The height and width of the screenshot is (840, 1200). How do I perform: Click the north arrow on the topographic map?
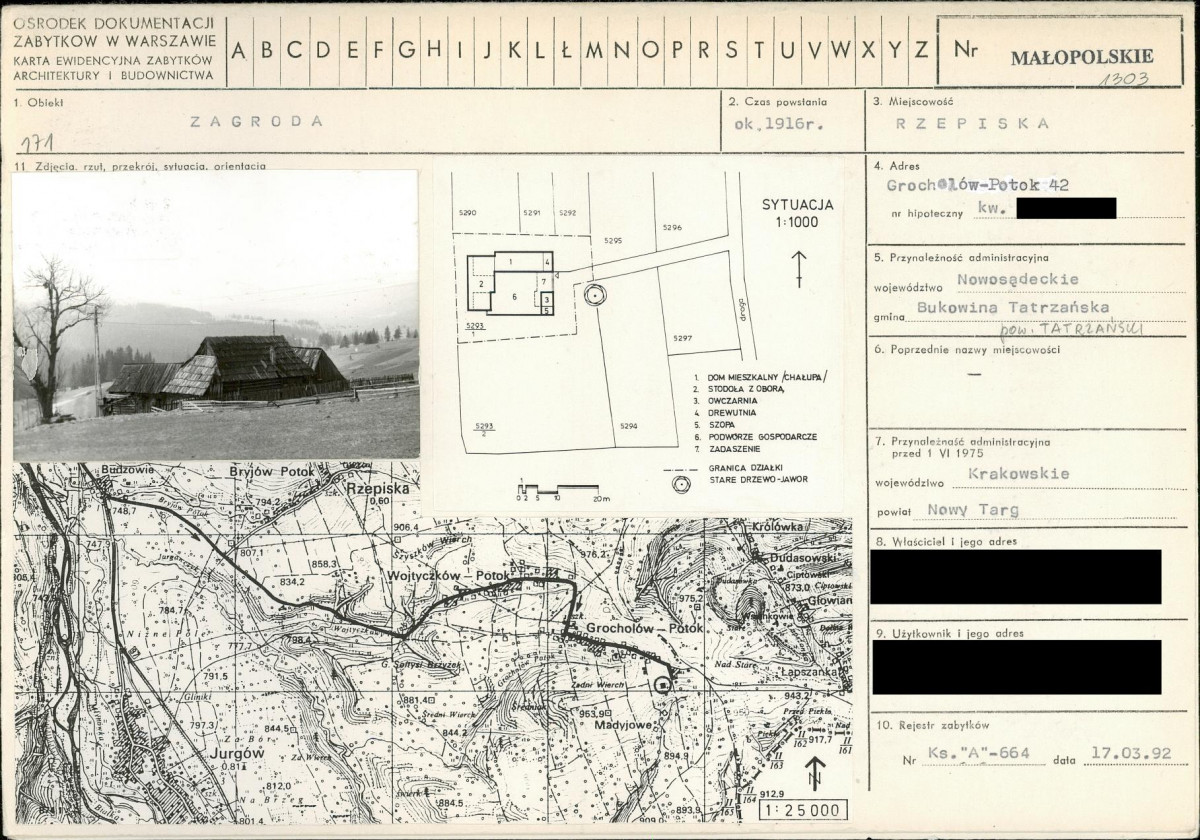point(816,773)
